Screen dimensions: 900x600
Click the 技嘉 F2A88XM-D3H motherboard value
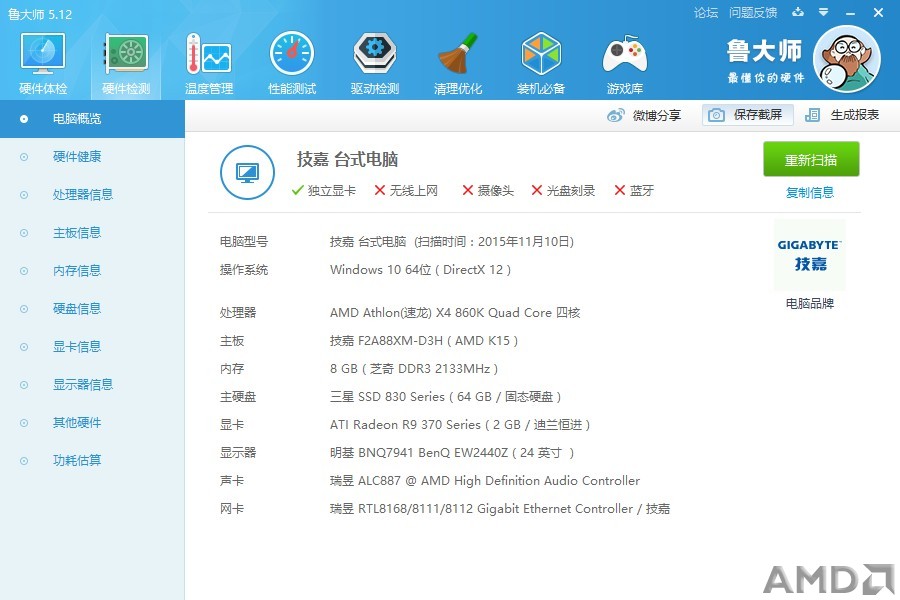pyautogui.click(x=424, y=340)
